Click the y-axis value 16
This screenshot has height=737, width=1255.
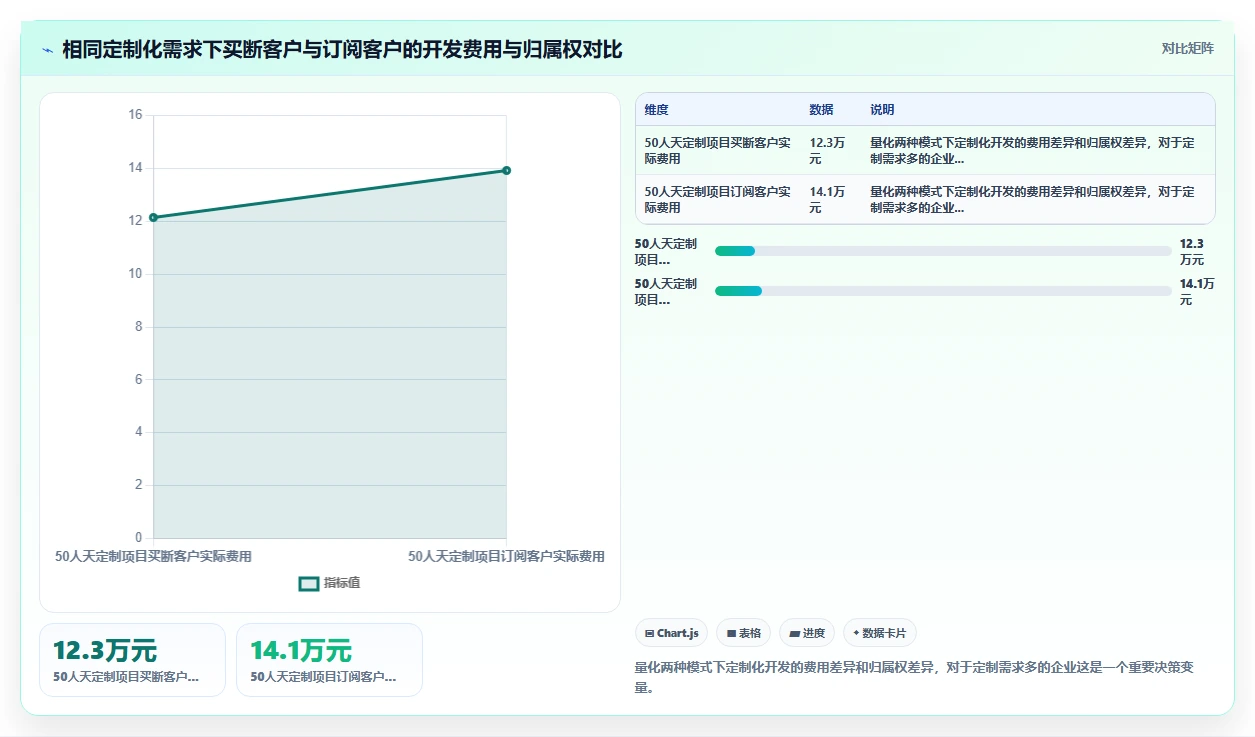pos(136,115)
